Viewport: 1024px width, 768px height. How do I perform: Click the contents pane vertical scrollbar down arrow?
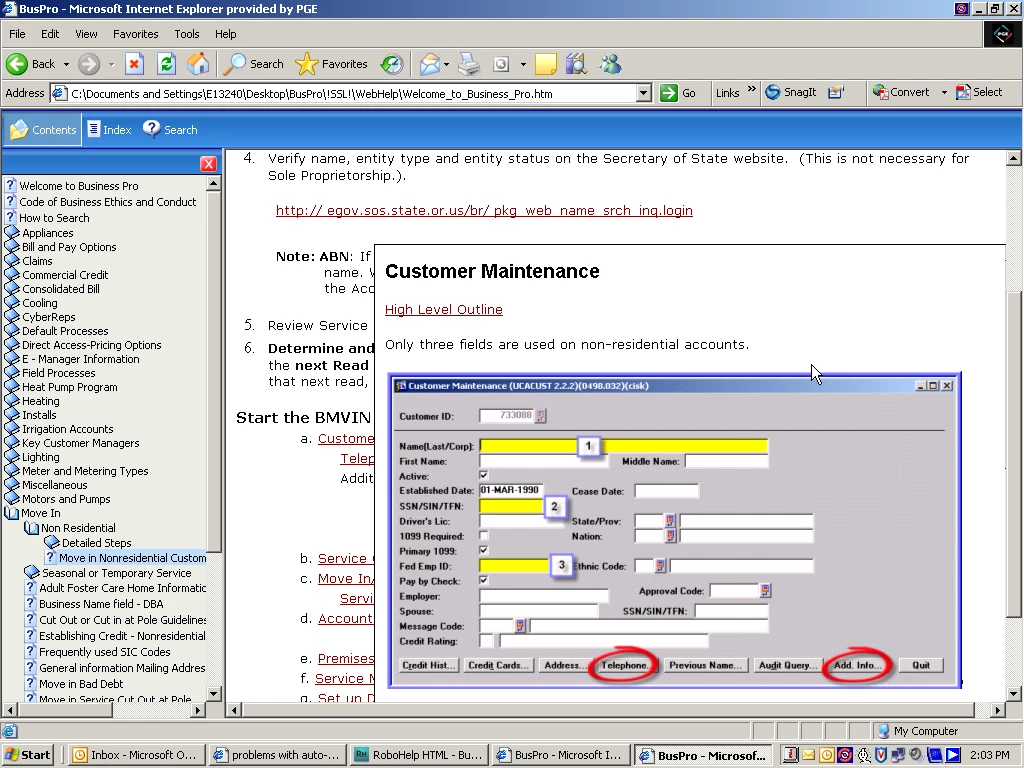click(x=214, y=693)
